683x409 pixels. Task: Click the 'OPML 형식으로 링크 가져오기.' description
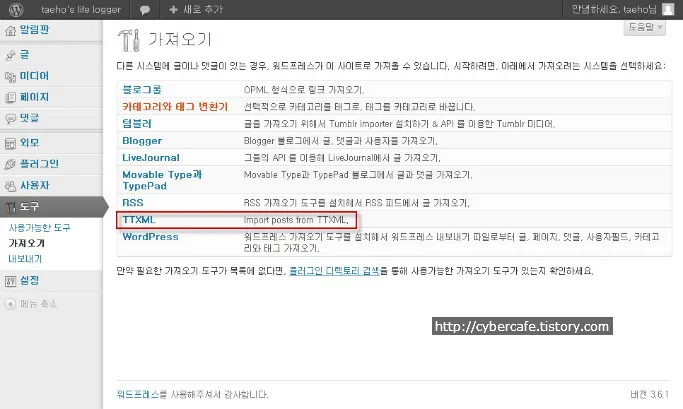click(x=304, y=90)
